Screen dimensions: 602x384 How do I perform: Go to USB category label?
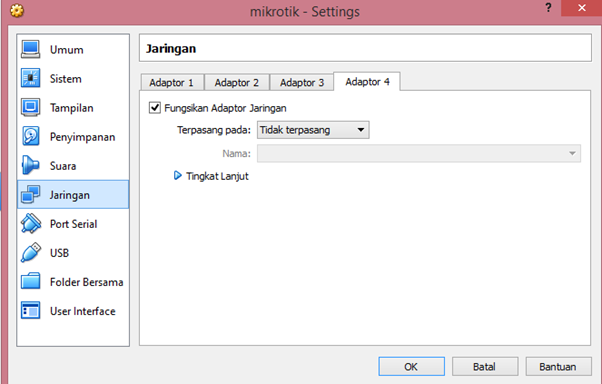coord(59,253)
